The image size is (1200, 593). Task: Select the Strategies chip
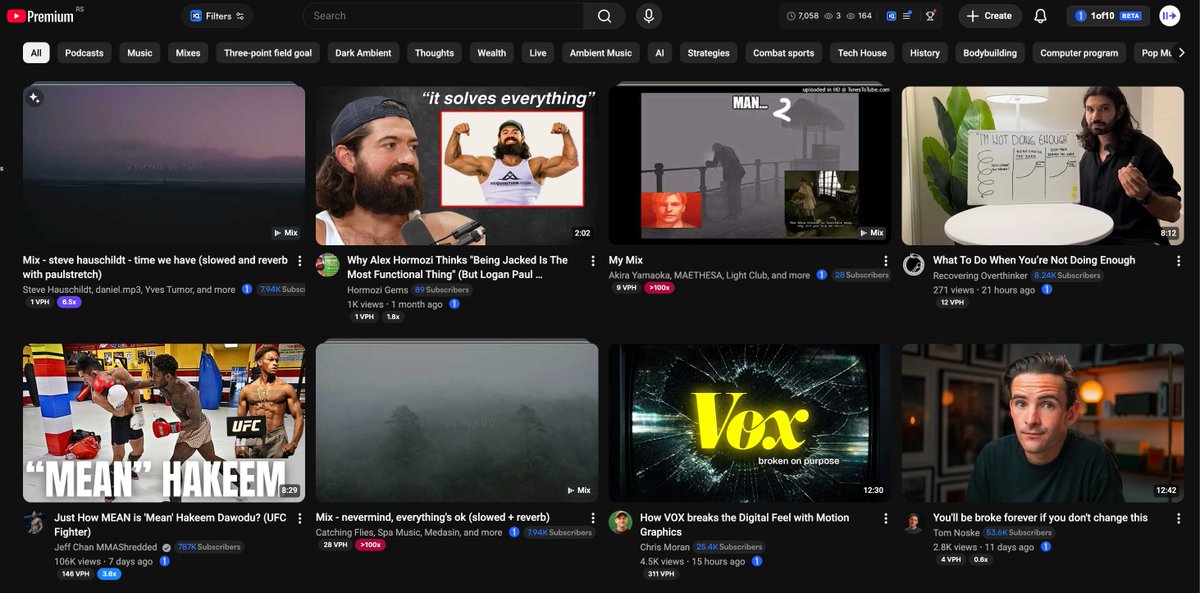[x=709, y=53]
